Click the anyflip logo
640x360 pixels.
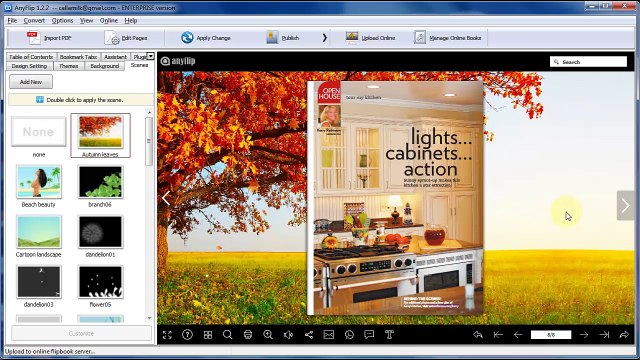coord(178,61)
